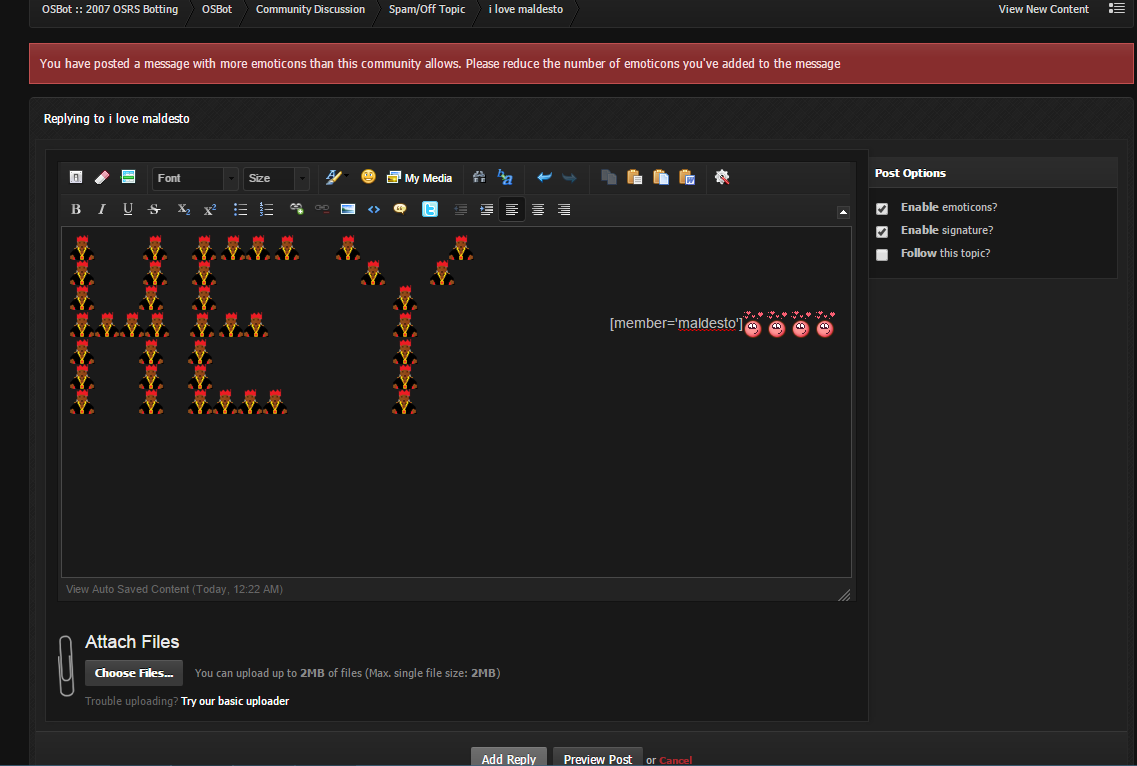Click the paste clipboard icon
This screenshot has width=1137, height=766.
634,177
